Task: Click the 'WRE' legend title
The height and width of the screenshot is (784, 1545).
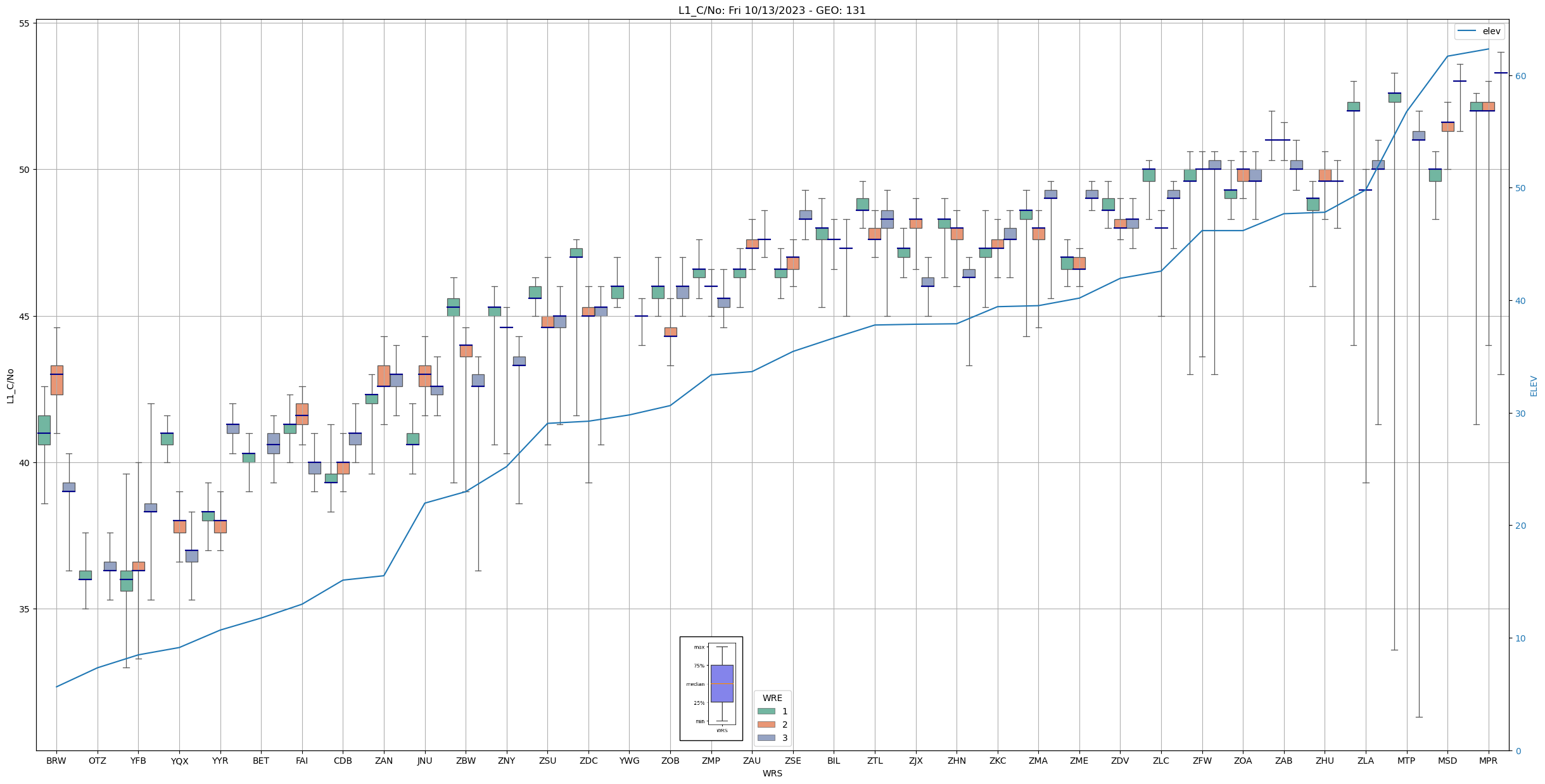Action: [x=772, y=698]
